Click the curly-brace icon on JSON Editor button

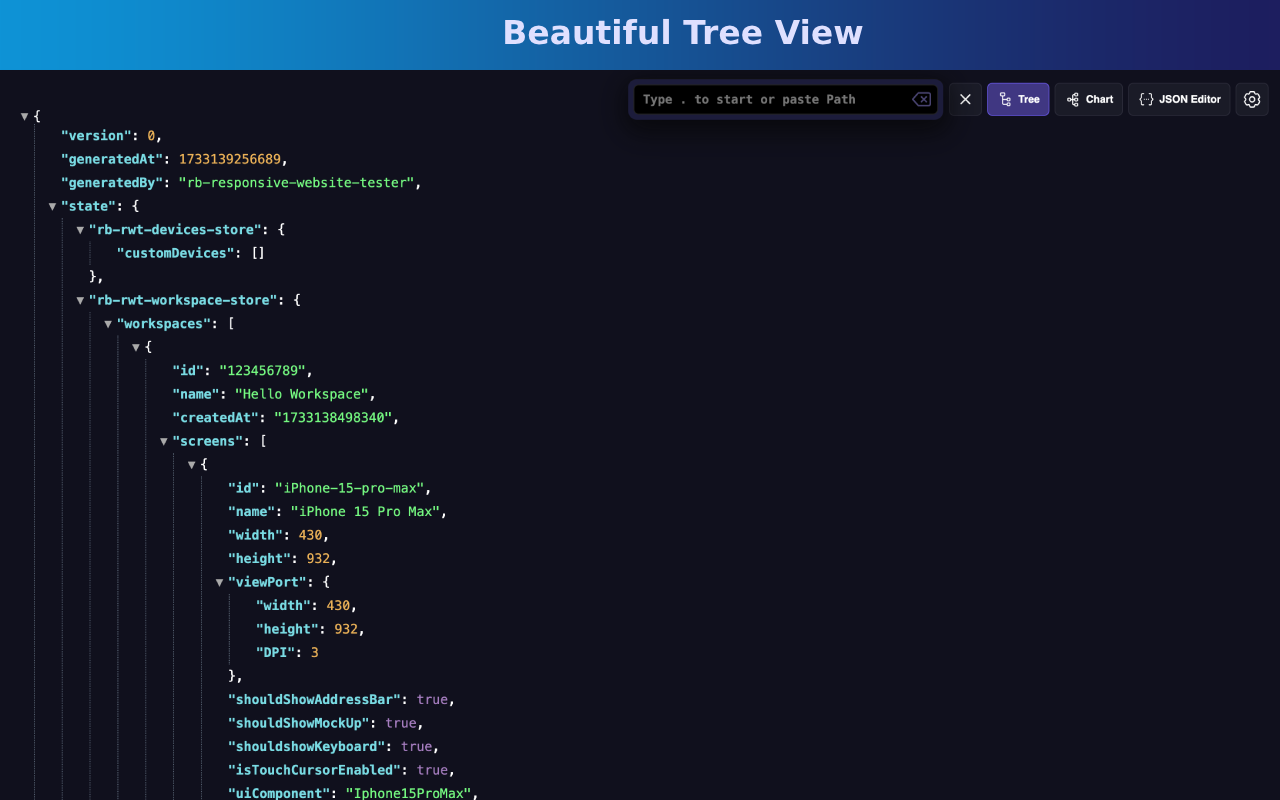coord(1144,99)
